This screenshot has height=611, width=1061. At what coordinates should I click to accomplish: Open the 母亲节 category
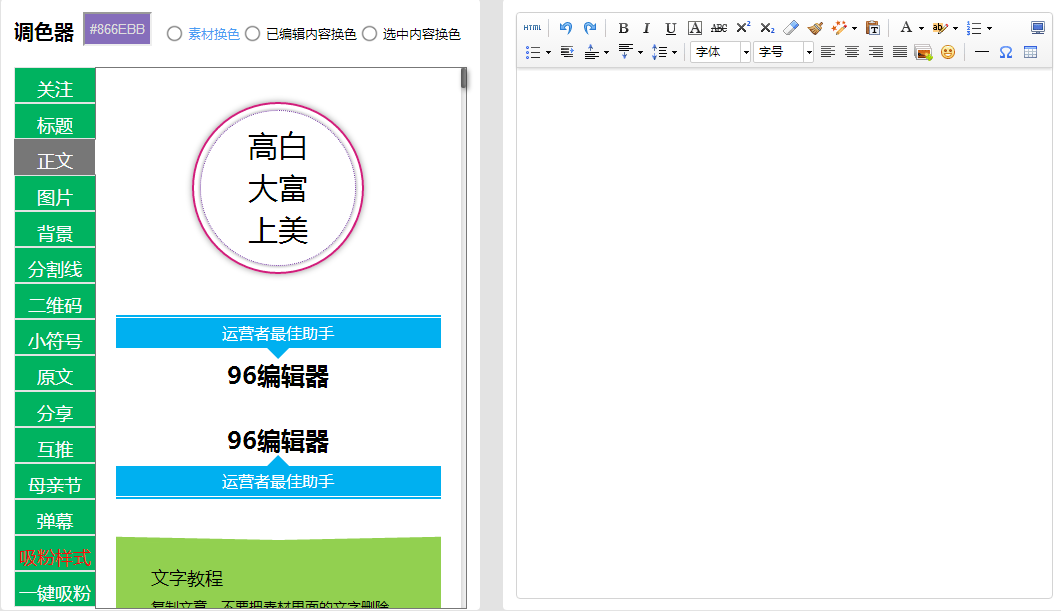click(x=55, y=481)
